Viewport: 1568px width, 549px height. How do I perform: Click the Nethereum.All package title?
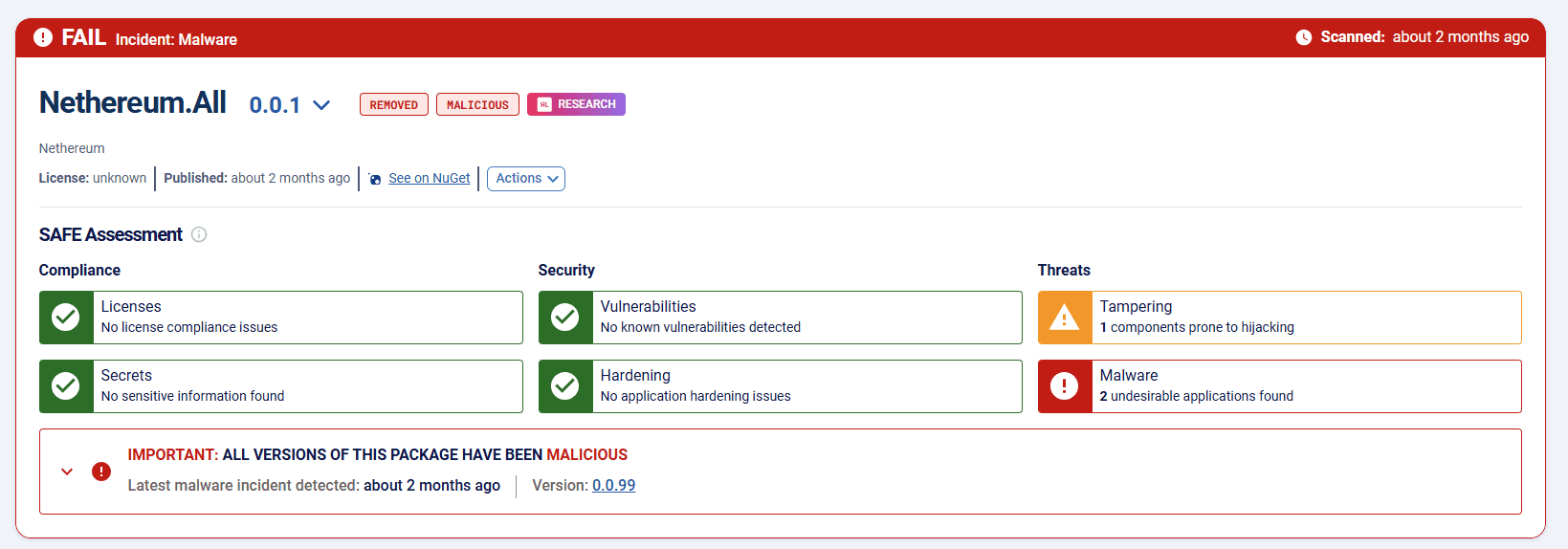(133, 102)
